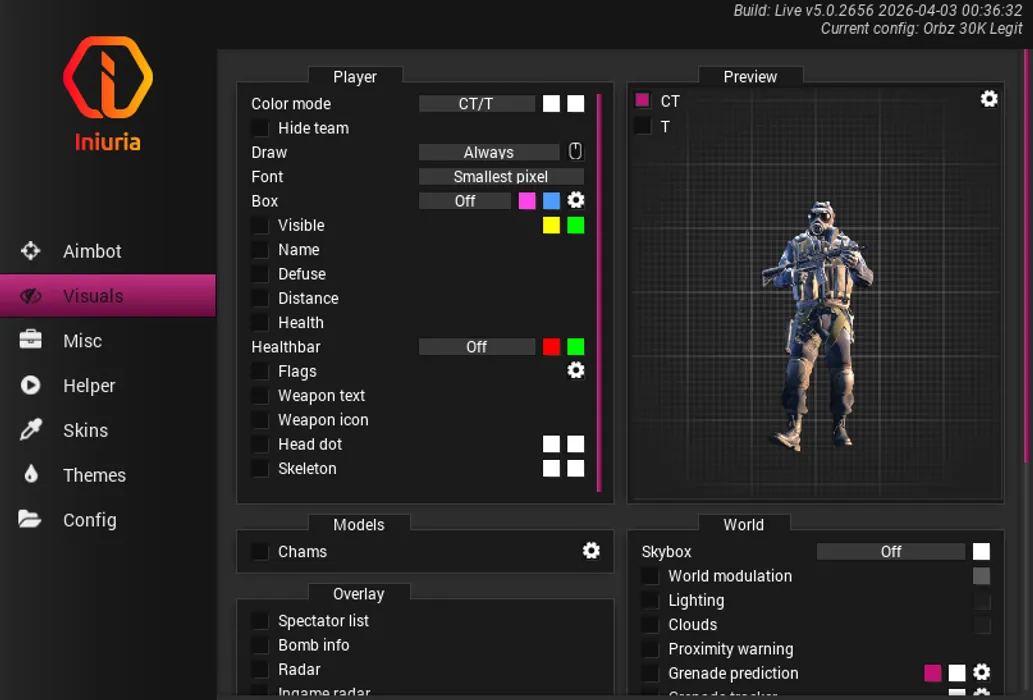Click the CT player model preview
The height and width of the screenshot is (700, 1033).
click(817, 325)
